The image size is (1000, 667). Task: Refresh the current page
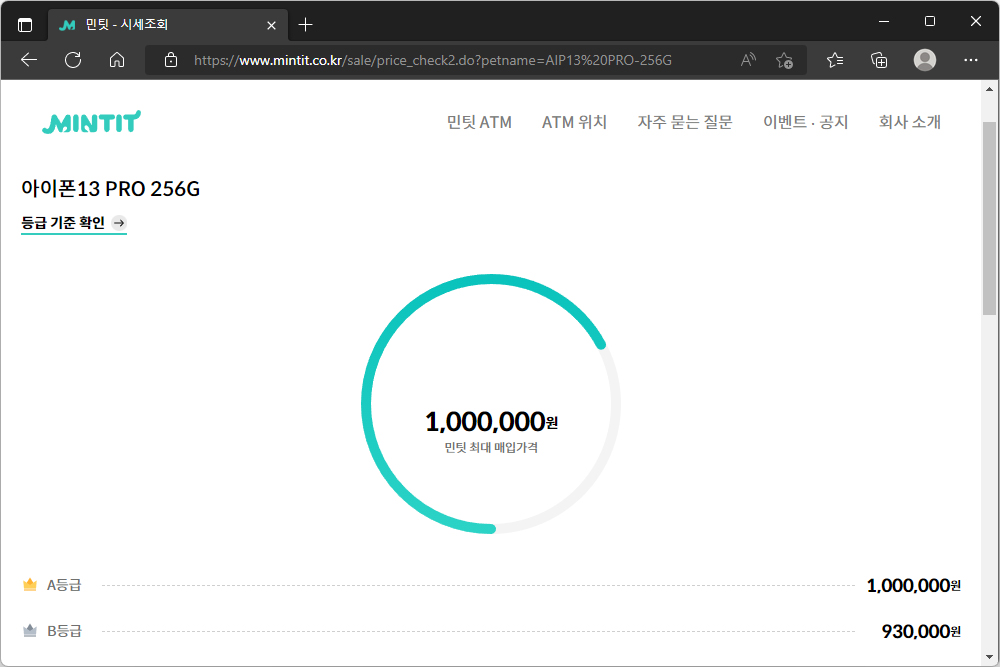click(x=73, y=60)
